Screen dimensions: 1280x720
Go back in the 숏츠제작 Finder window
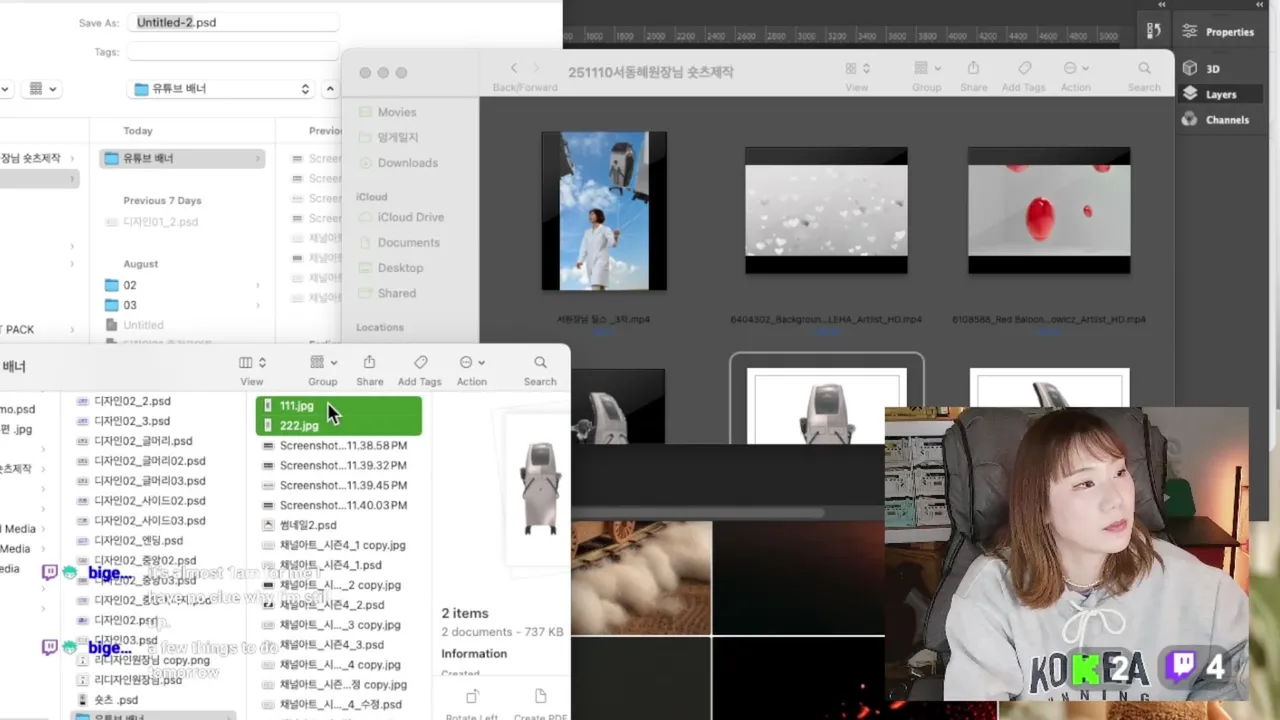(514, 68)
